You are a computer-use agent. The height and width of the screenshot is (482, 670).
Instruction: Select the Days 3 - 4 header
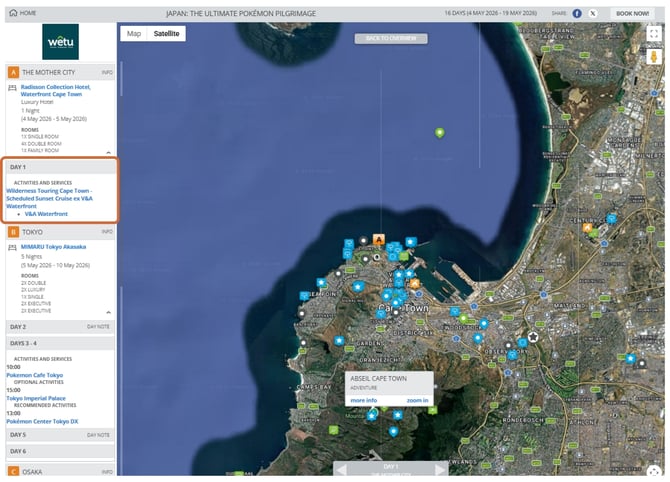60,343
